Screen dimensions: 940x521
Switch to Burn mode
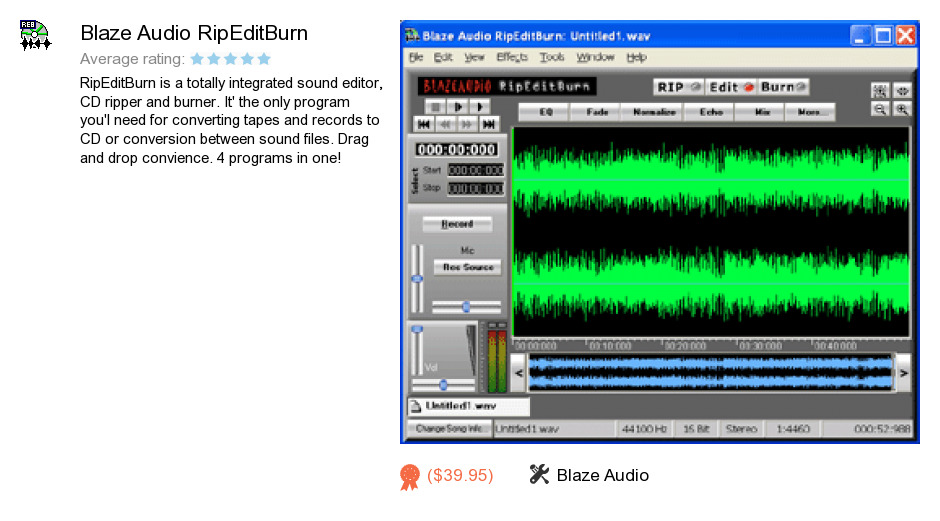click(782, 88)
